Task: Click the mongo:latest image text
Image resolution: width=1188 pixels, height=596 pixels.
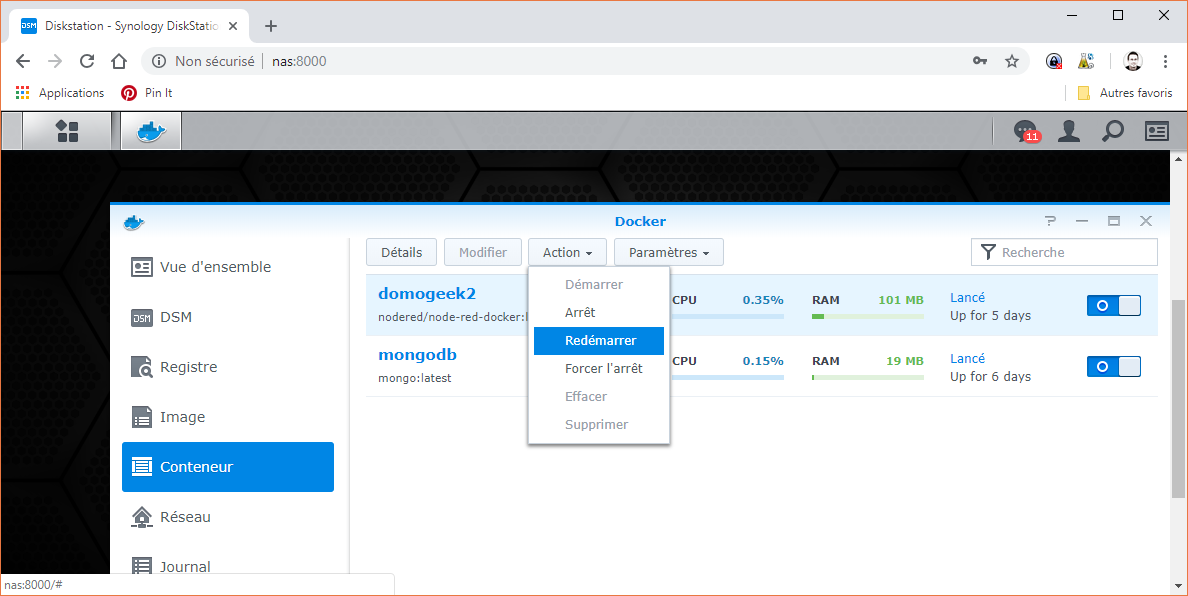Action: (x=414, y=377)
